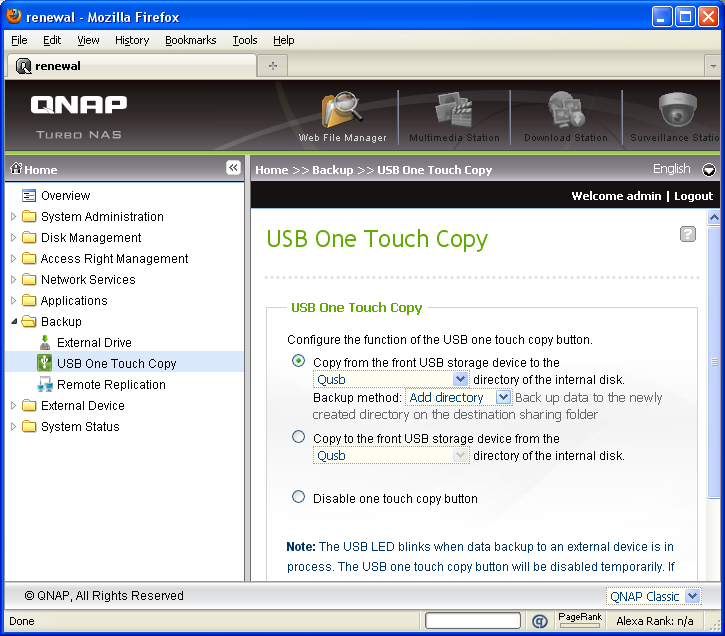
Task: Click the Logout link
Action: pos(693,196)
